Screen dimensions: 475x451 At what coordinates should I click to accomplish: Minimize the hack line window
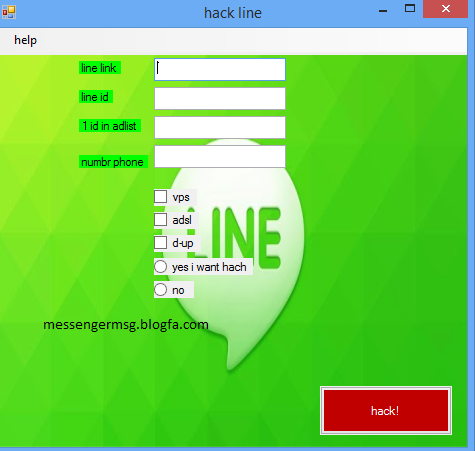pyautogui.click(x=383, y=10)
